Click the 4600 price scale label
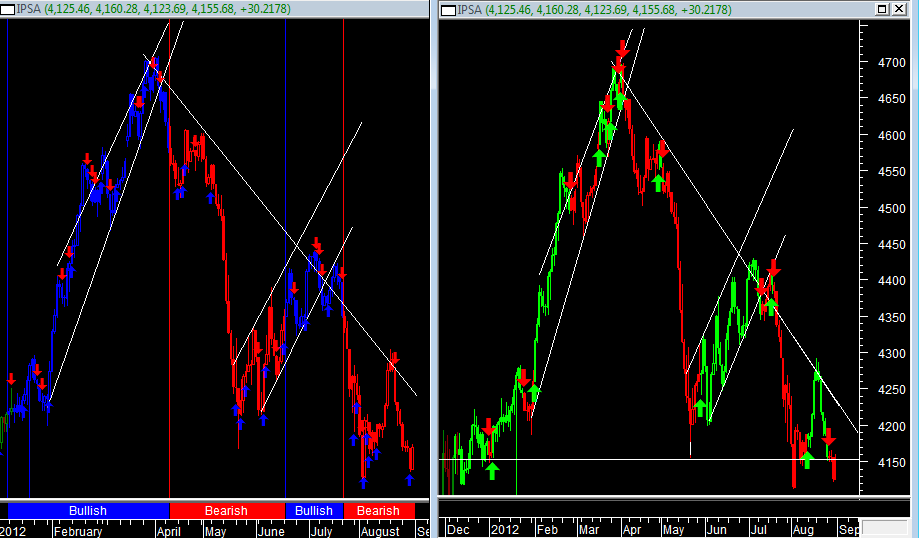919x538 pixels. tap(891, 135)
